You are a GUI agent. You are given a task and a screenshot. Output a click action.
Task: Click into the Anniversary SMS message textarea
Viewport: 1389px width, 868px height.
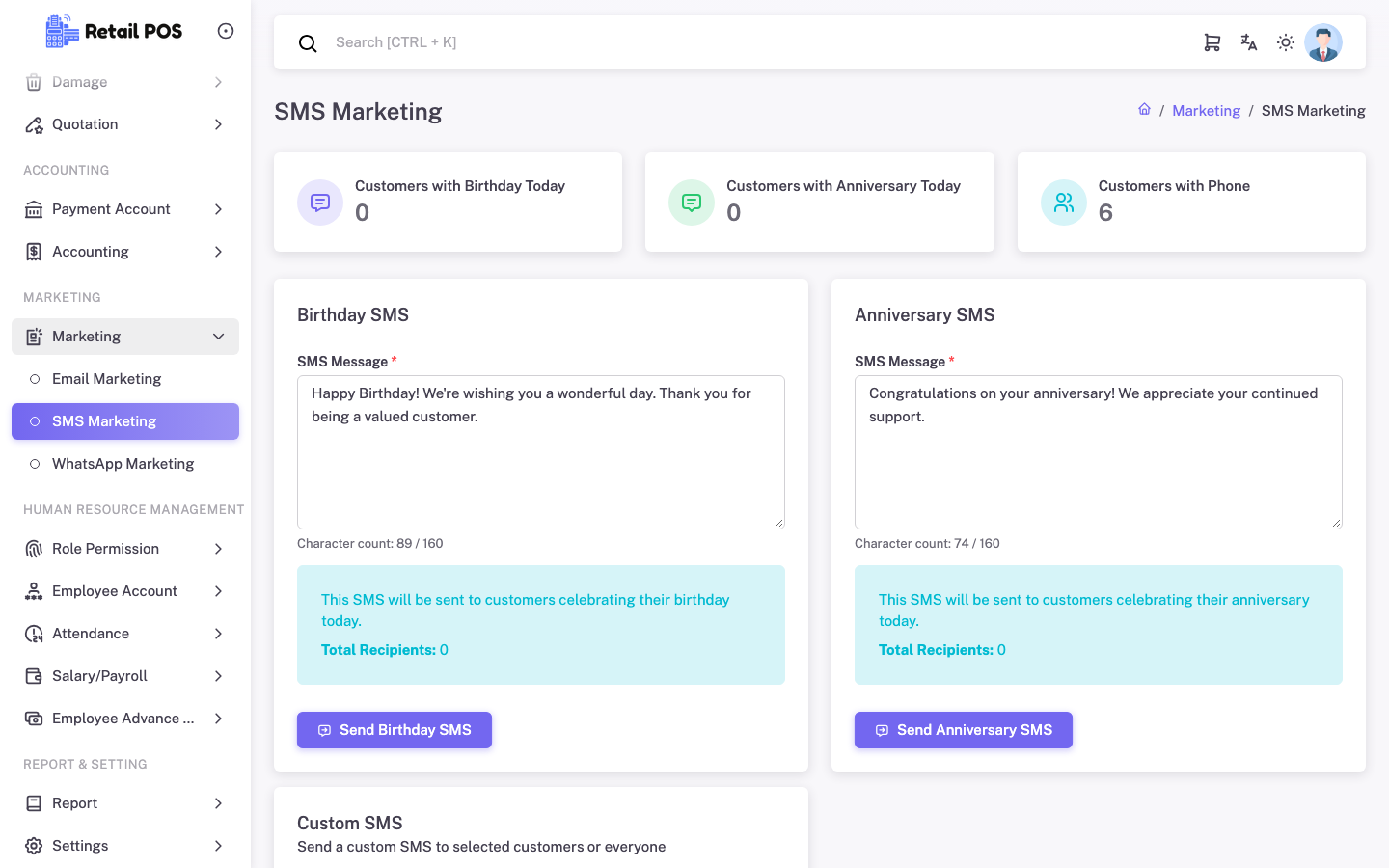[x=1099, y=452]
